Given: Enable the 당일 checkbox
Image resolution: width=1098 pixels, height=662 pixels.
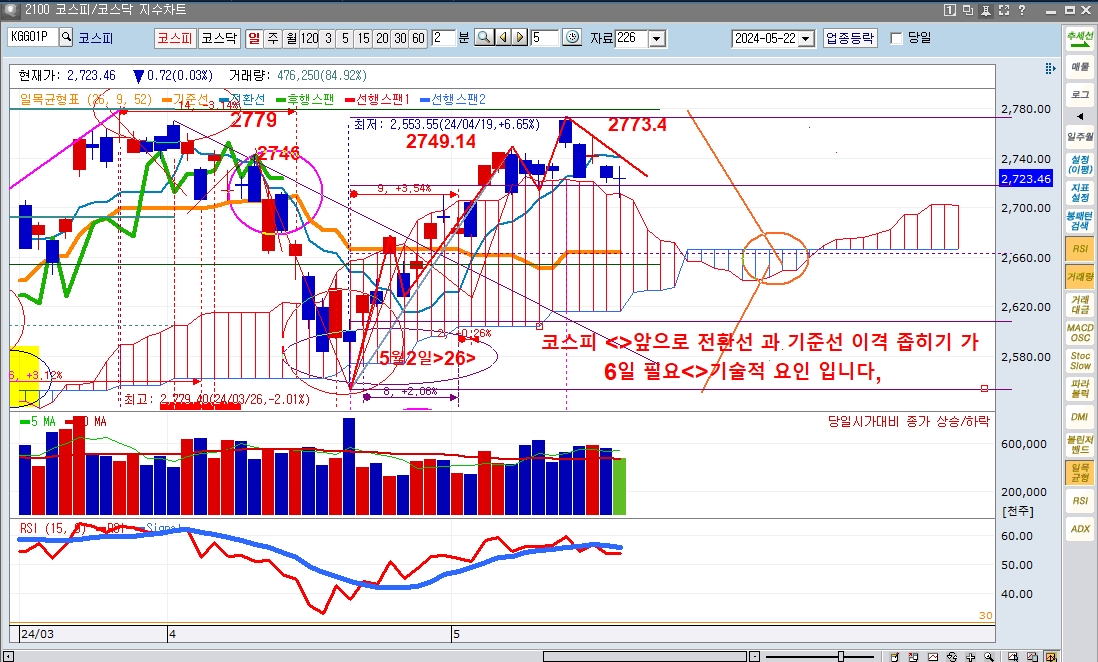Looking at the screenshot, I should tap(896, 38).
